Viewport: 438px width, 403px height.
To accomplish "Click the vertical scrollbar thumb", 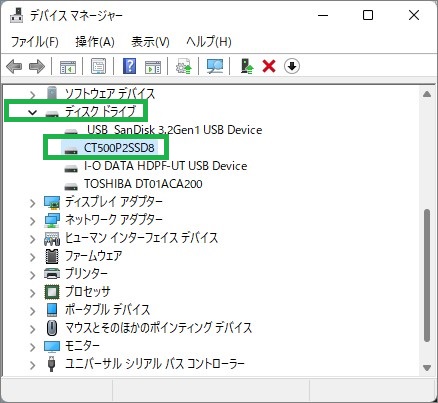I will point(427,275).
